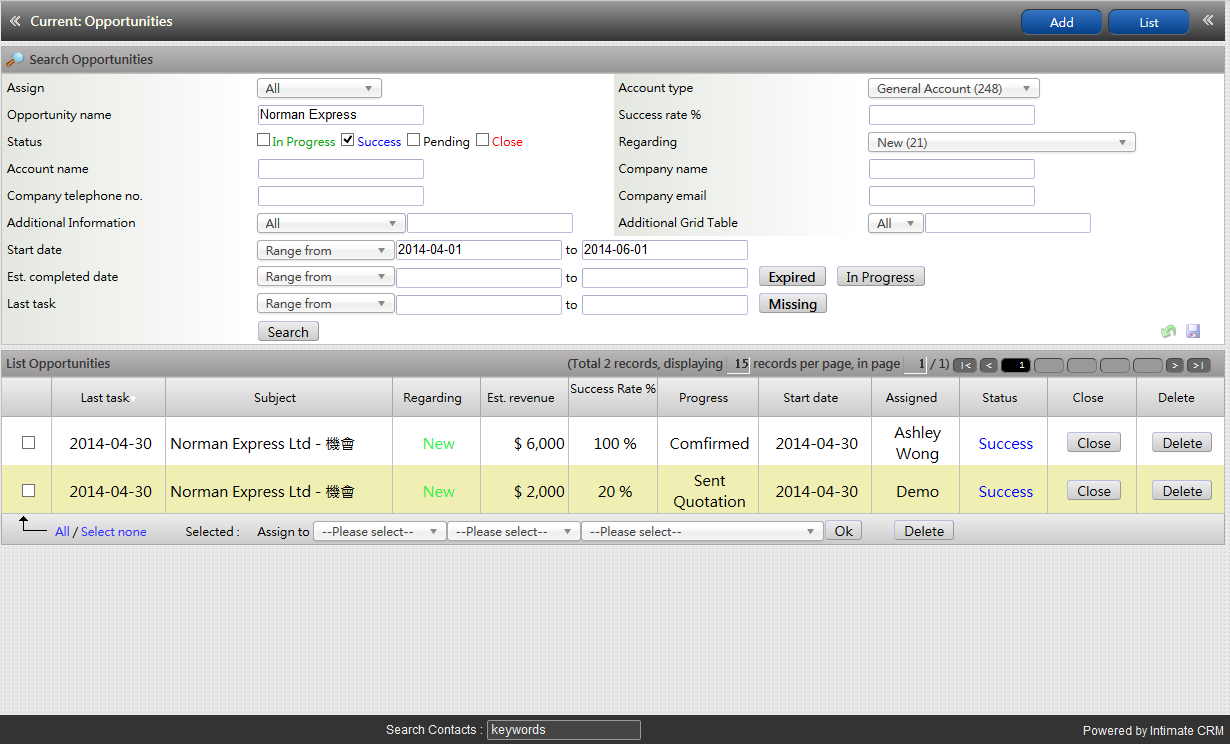
Task: Click the Add button
Action: [x=1061, y=22]
